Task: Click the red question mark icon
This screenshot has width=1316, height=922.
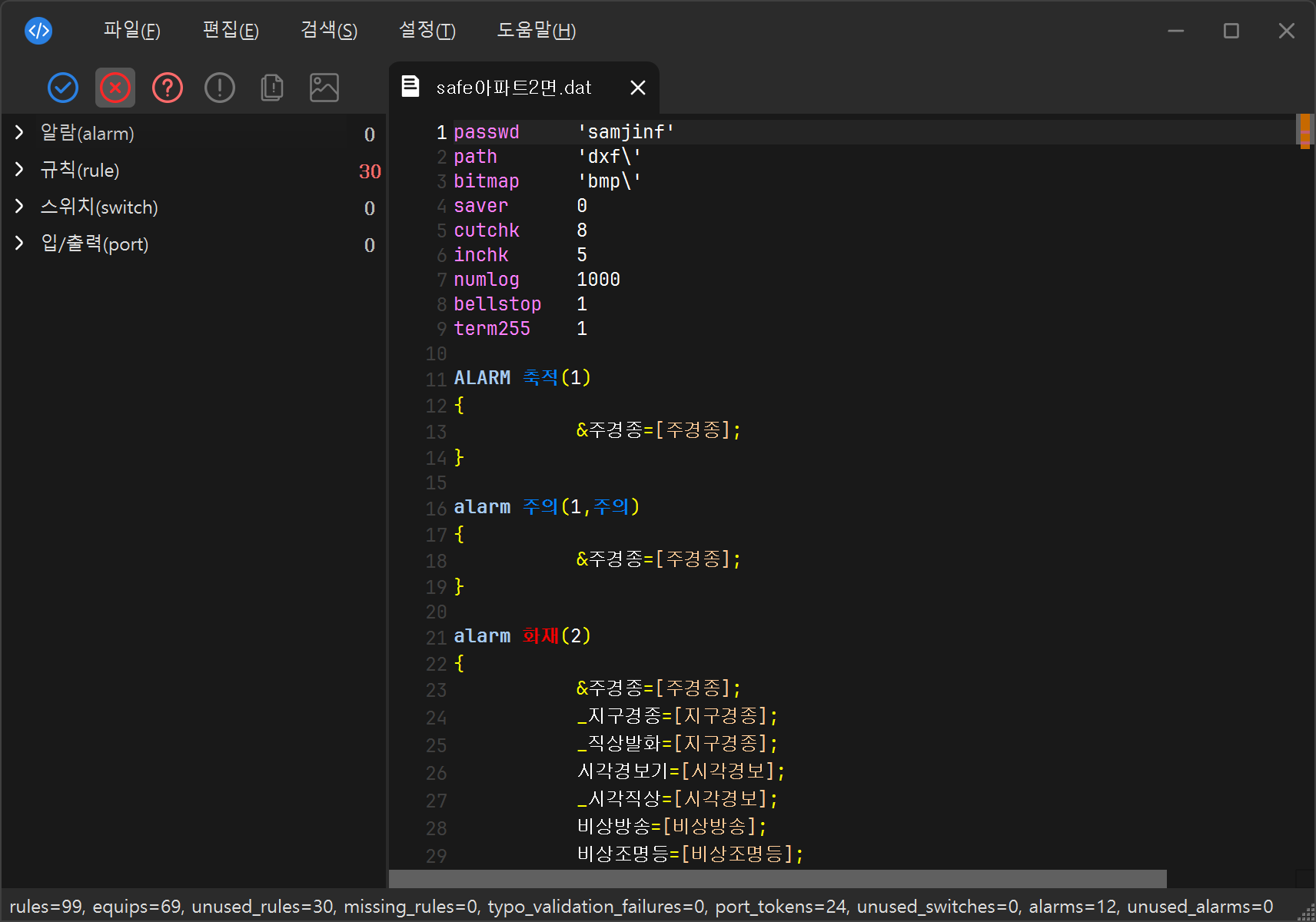Action: click(x=168, y=88)
